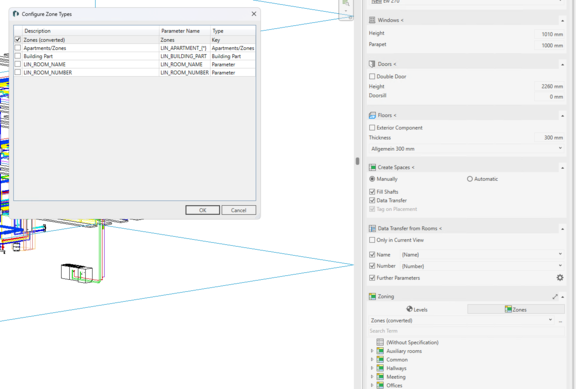Viewport: 576px width, 389px height.
Task: Open the Allgemein 300 mm floor dropdown
Action: (466, 149)
